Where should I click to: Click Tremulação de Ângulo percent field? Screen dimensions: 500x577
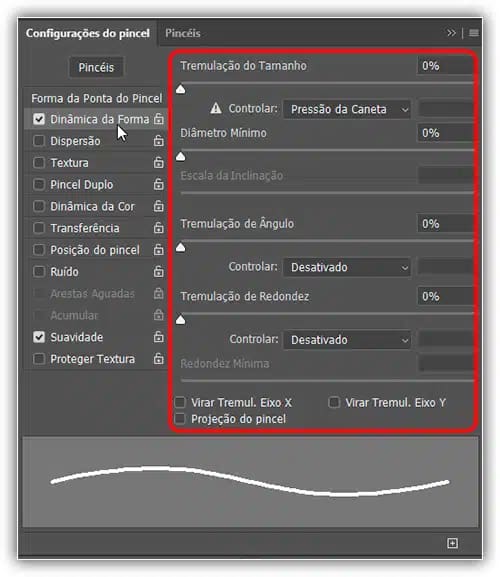pos(445,224)
